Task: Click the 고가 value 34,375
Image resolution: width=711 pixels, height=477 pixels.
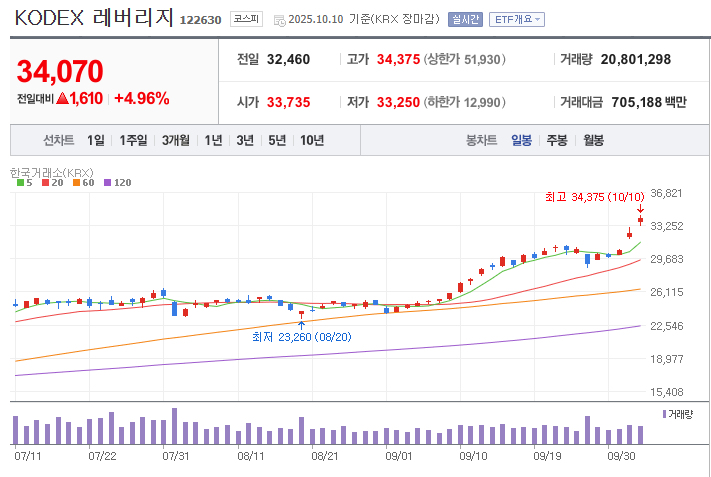Action: click(x=398, y=59)
